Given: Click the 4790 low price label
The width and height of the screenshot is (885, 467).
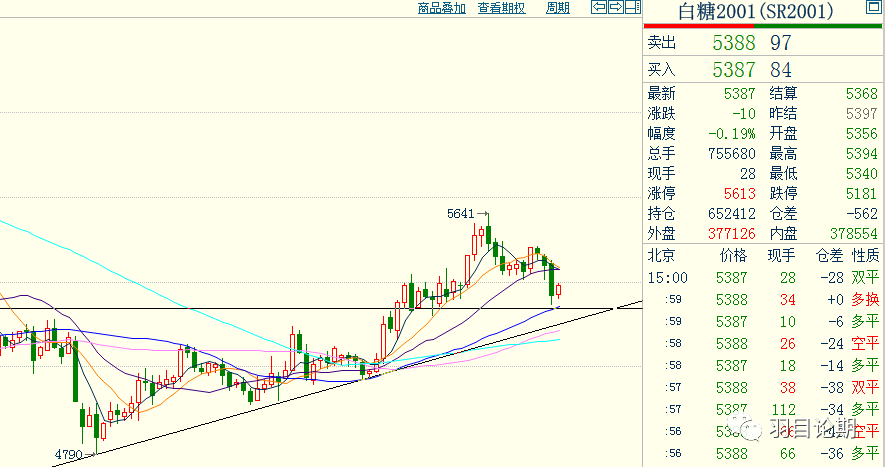Looking at the screenshot, I should point(67,455).
